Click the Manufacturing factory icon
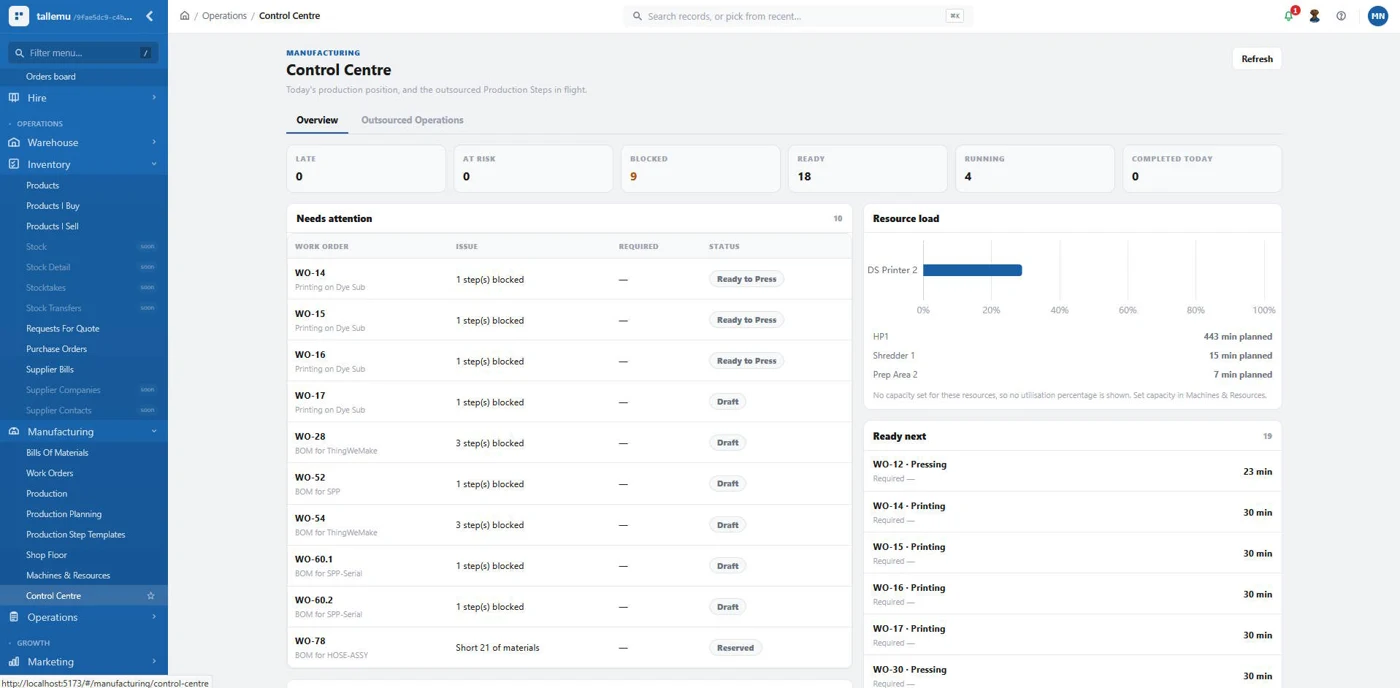The height and width of the screenshot is (688, 1400). pyautogui.click(x=14, y=432)
